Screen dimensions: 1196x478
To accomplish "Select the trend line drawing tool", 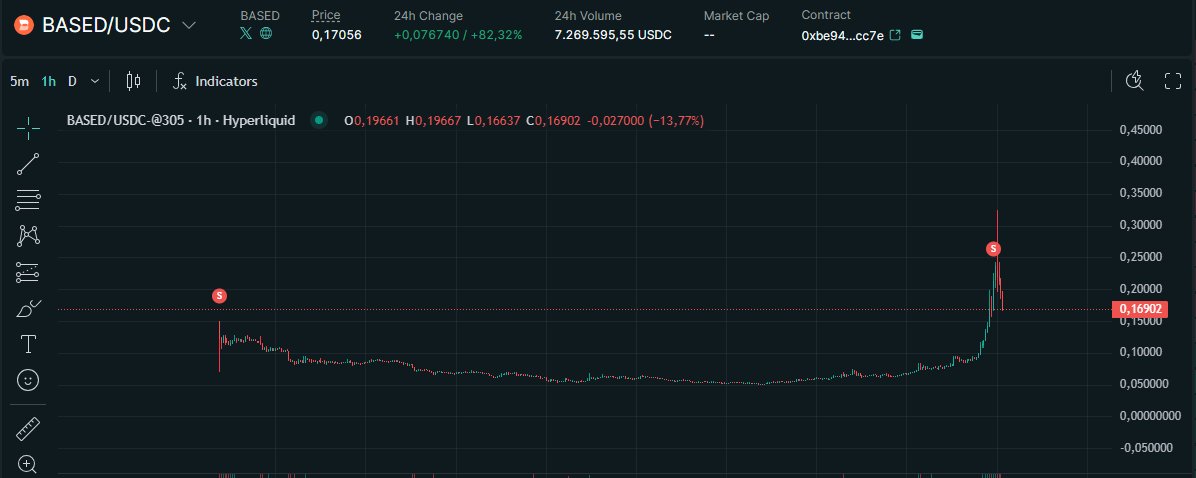I will pyautogui.click(x=28, y=164).
